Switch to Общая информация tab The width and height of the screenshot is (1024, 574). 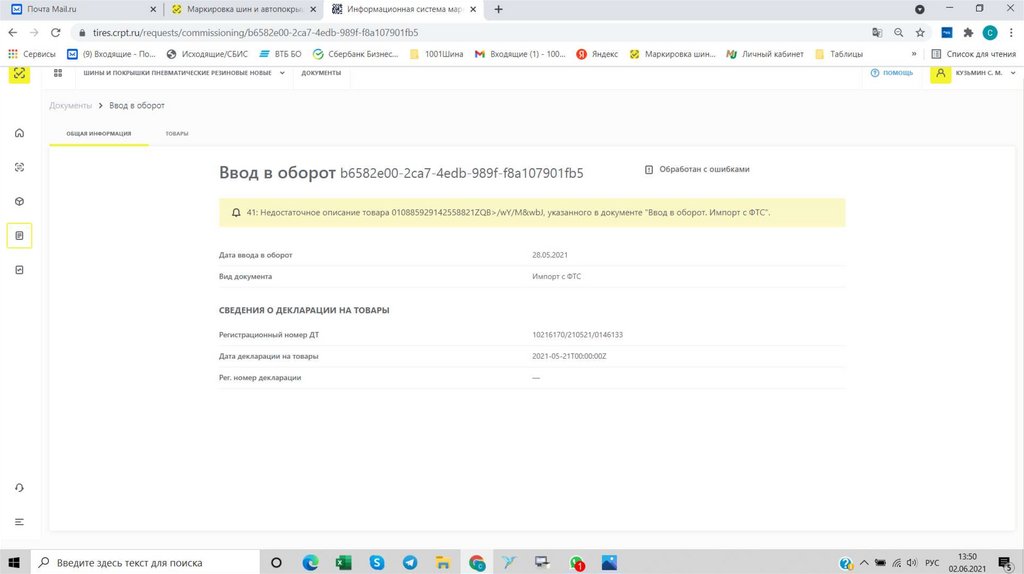99,133
